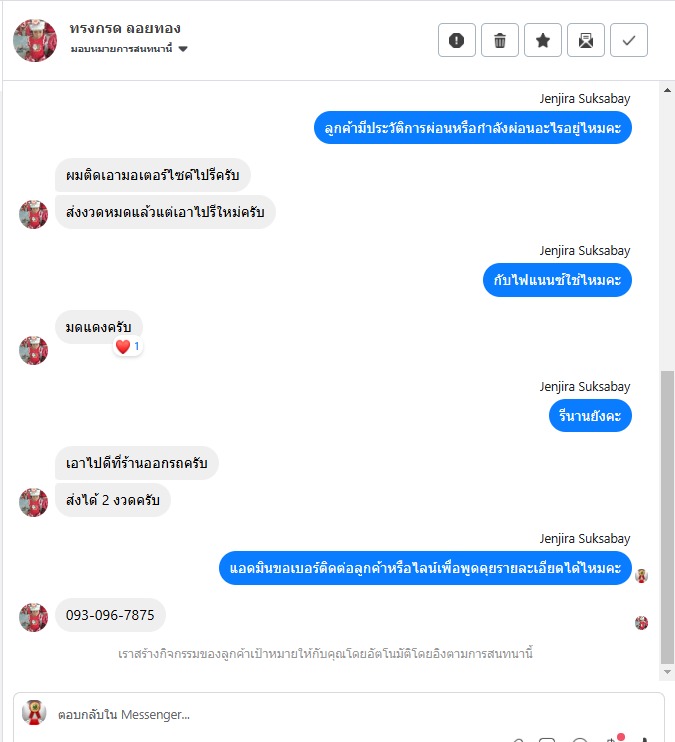This screenshot has height=742, width=675.
Task: Click the chat scrollbar thumb
Action: point(667,517)
